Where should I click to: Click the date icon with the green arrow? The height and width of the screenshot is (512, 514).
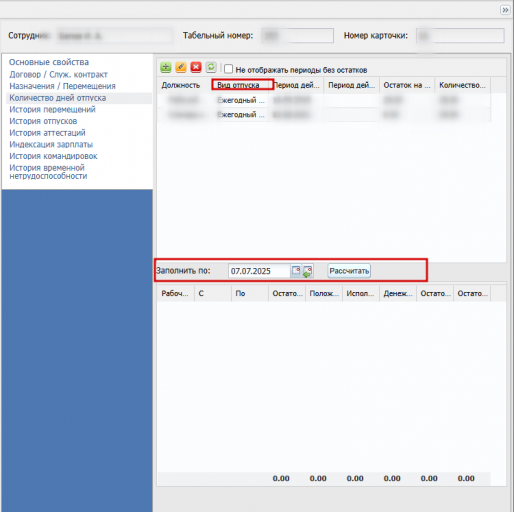click(x=307, y=271)
